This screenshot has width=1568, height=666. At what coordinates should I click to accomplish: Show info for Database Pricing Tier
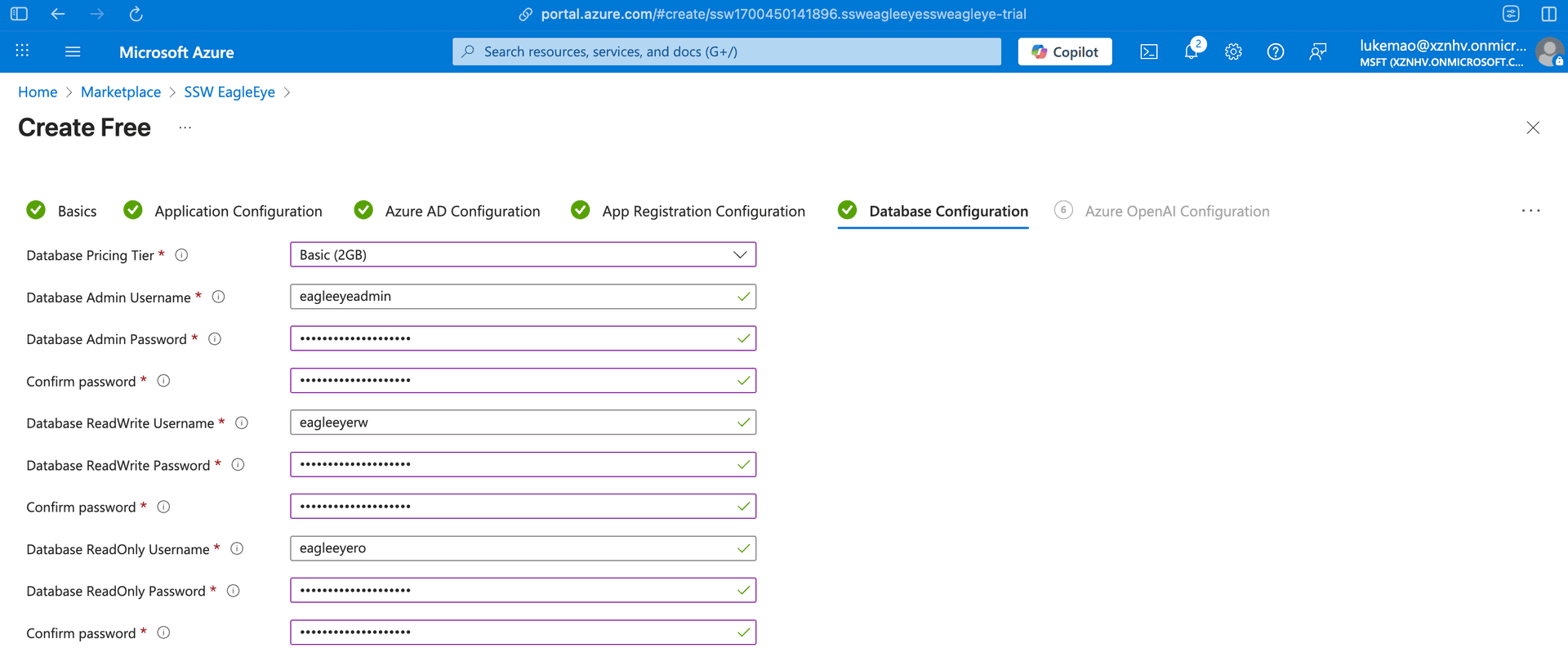182,255
